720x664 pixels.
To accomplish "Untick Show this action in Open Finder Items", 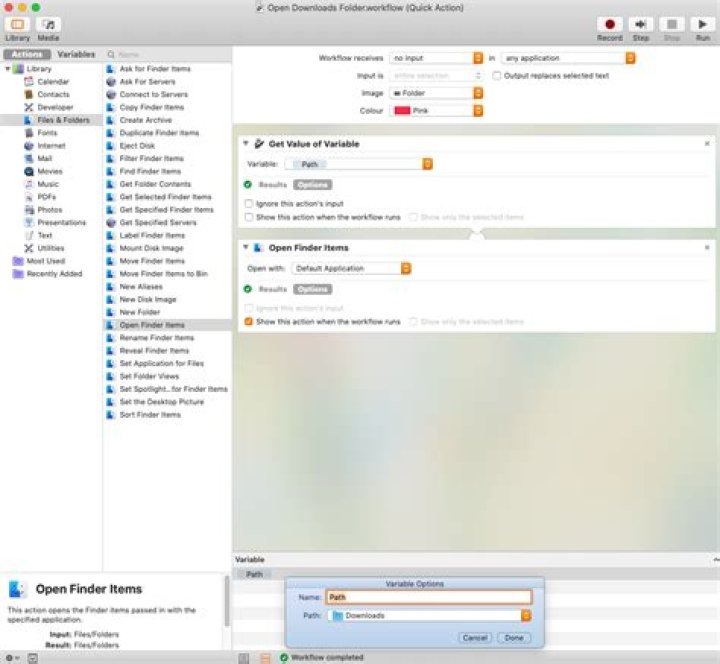I will coord(248,321).
